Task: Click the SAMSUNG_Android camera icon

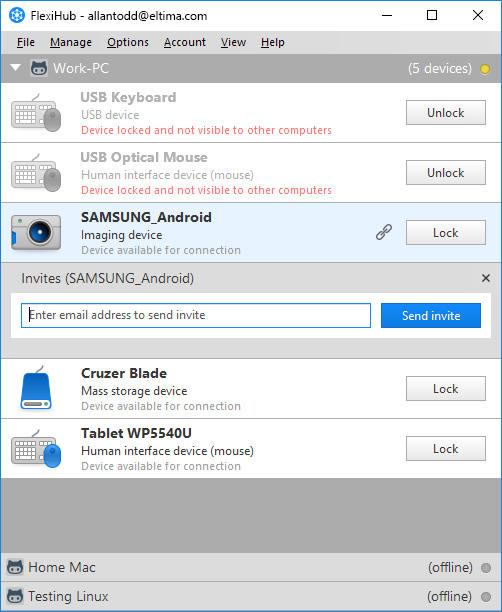Action: [x=36, y=232]
